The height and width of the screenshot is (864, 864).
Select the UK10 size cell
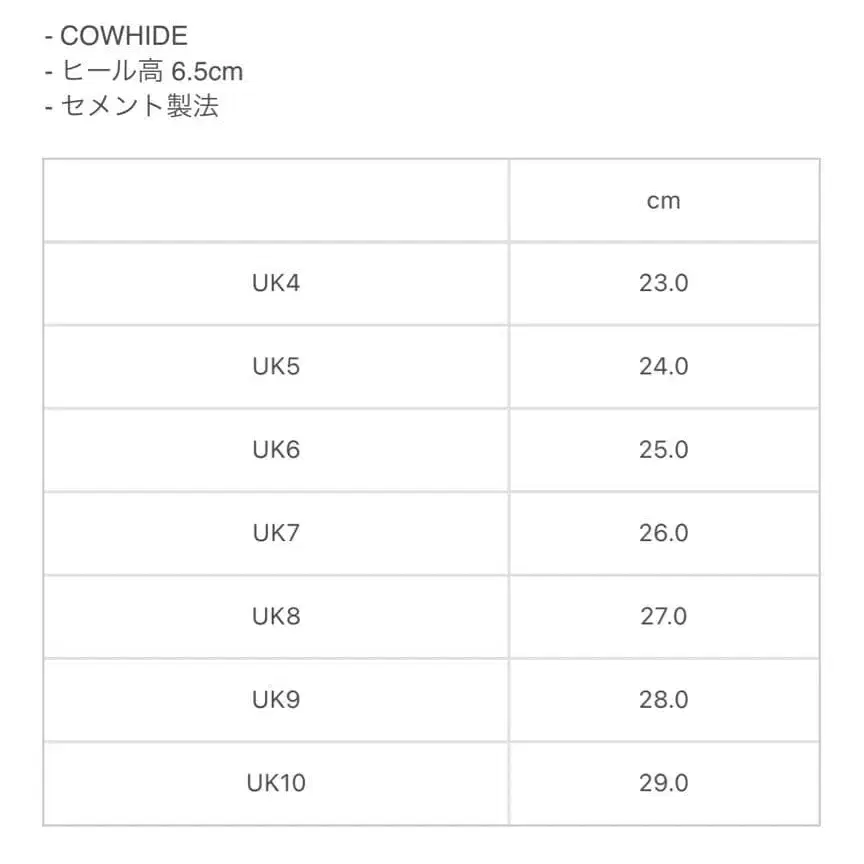[276, 783]
